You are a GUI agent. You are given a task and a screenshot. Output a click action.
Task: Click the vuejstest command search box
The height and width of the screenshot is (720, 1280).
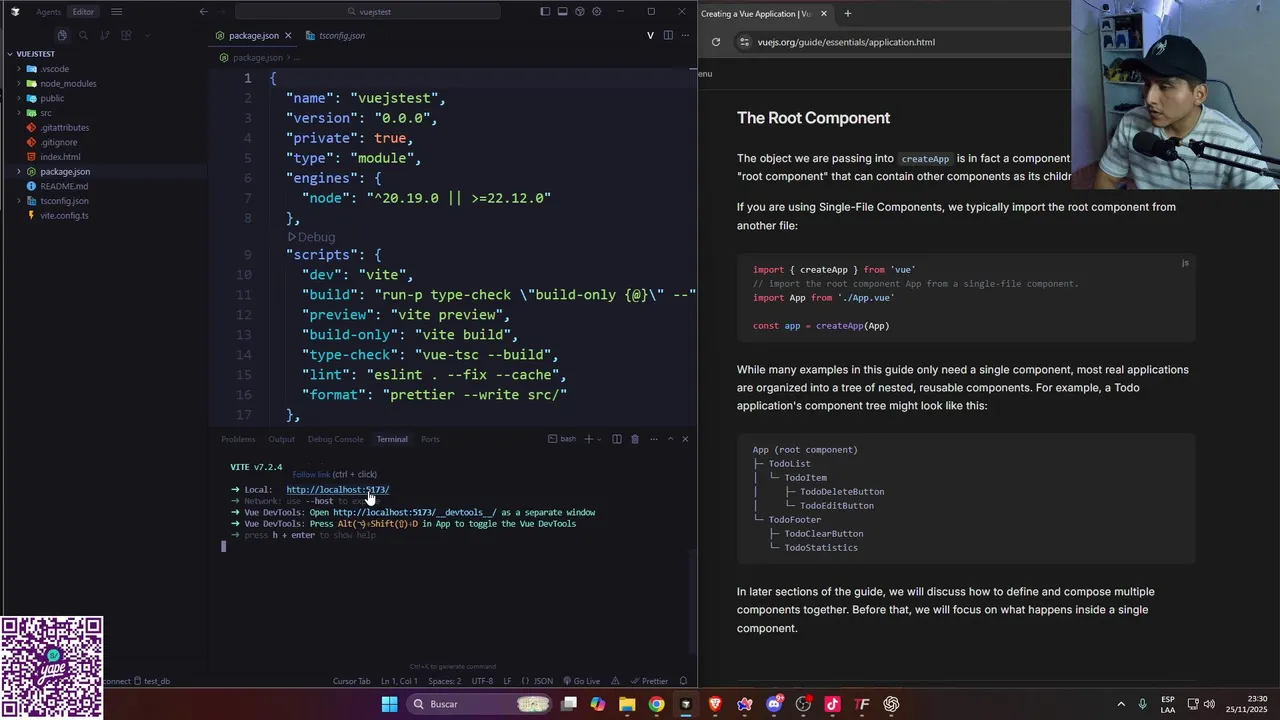[367, 12]
